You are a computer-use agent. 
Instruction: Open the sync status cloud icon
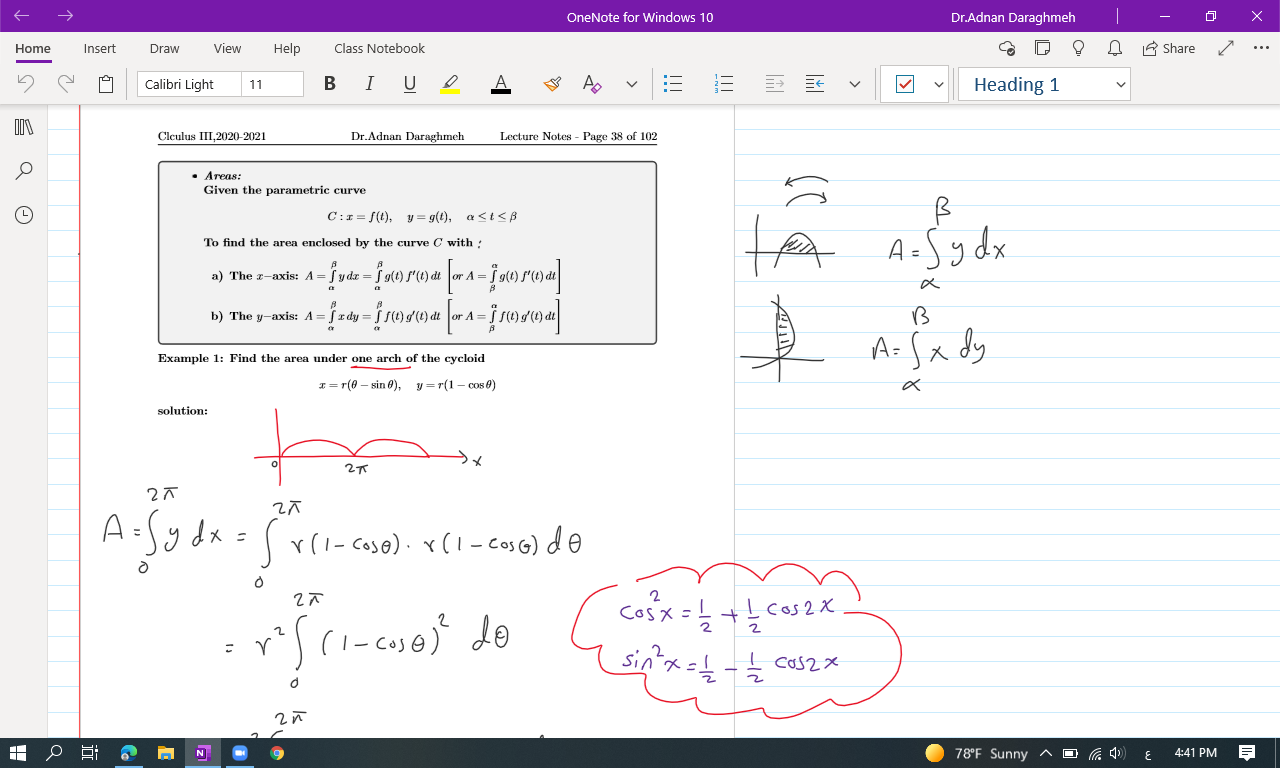(1007, 48)
